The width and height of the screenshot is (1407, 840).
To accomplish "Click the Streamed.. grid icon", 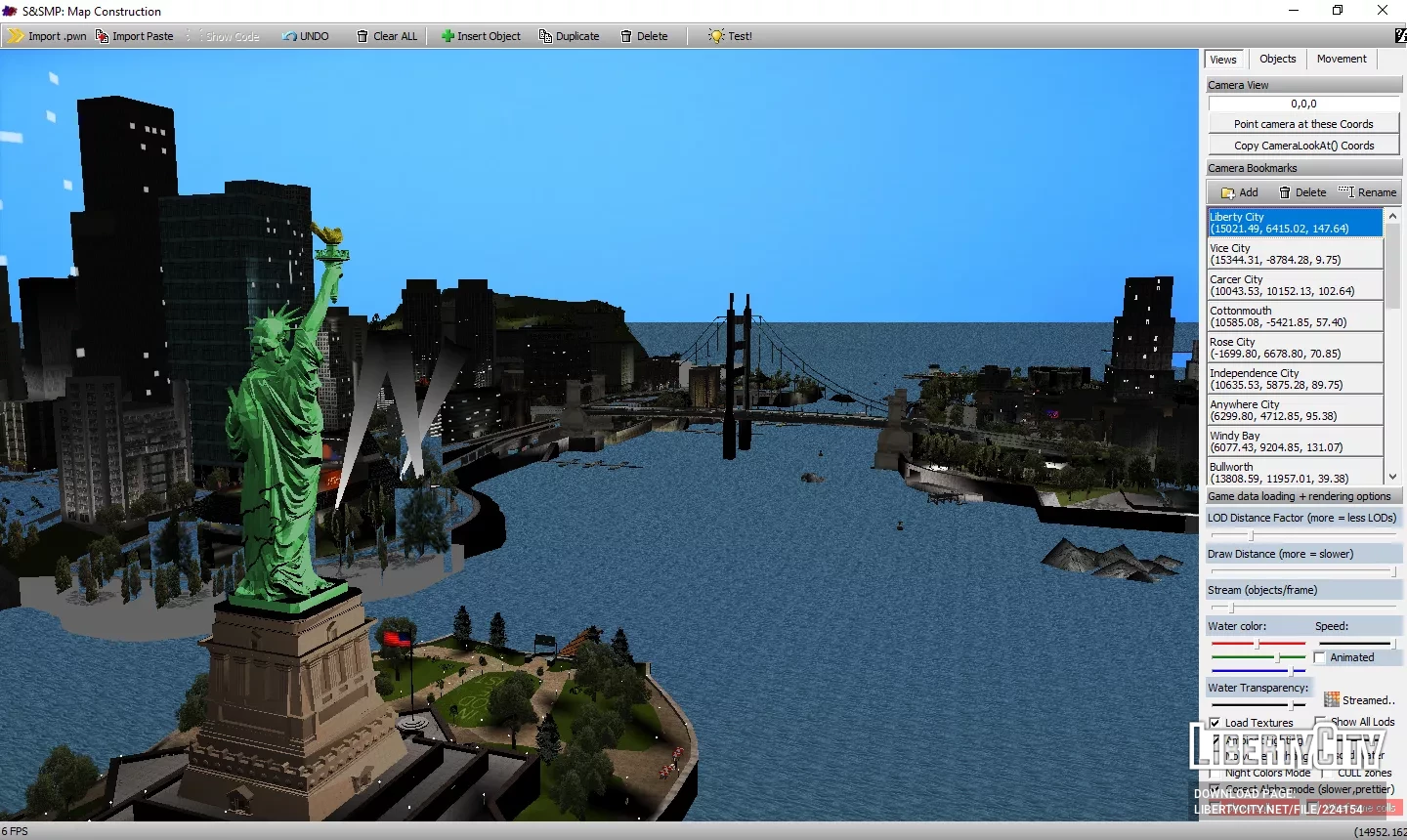I will coord(1332,699).
